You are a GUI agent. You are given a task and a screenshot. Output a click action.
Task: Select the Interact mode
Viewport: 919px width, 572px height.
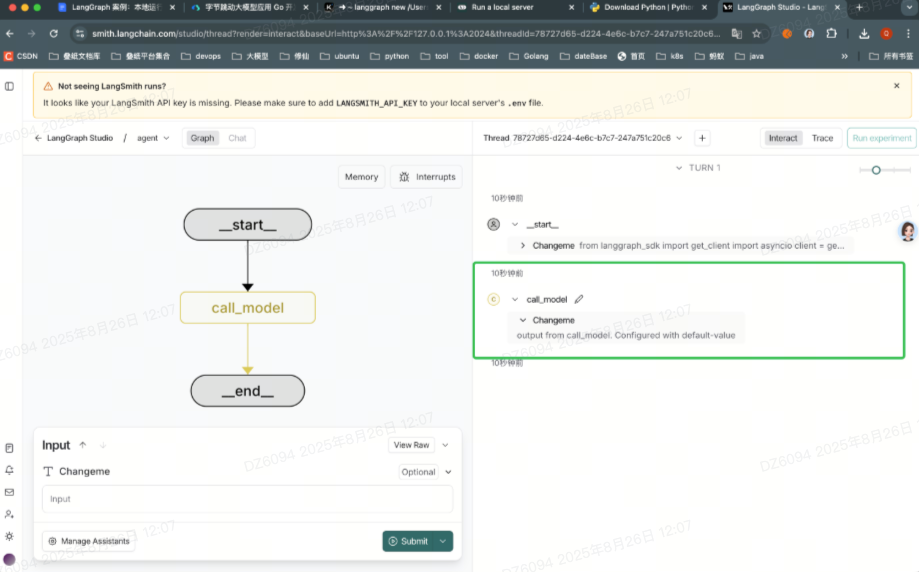(x=783, y=138)
